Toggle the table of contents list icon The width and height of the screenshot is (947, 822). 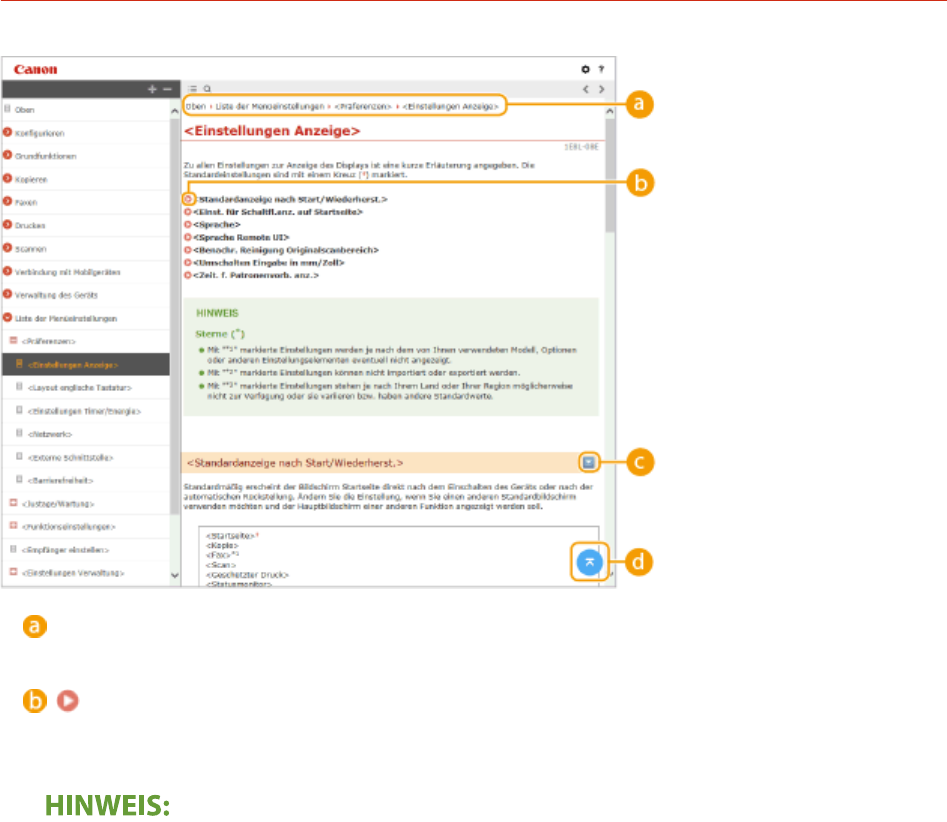click(193, 89)
